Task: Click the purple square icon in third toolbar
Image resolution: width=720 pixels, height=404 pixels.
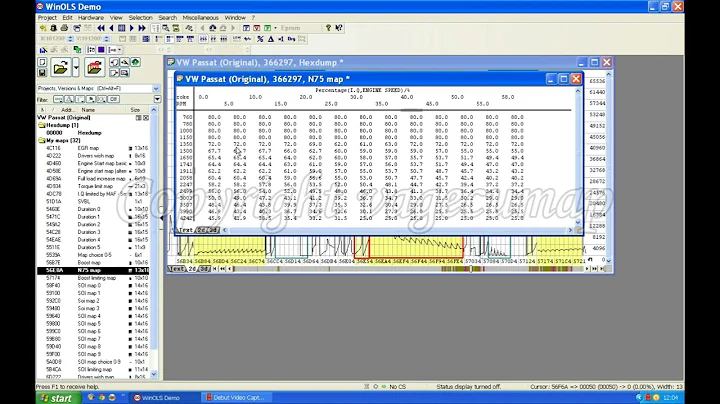Action: tap(101, 50)
